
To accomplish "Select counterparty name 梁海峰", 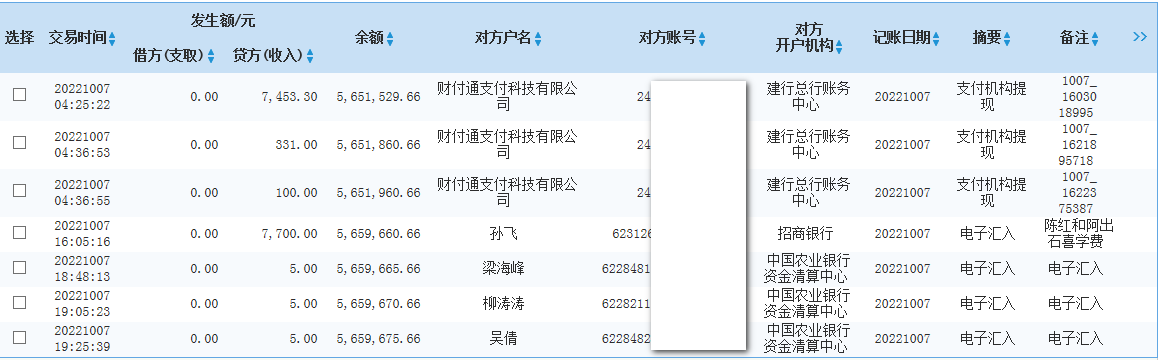I will [x=503, y=268].
